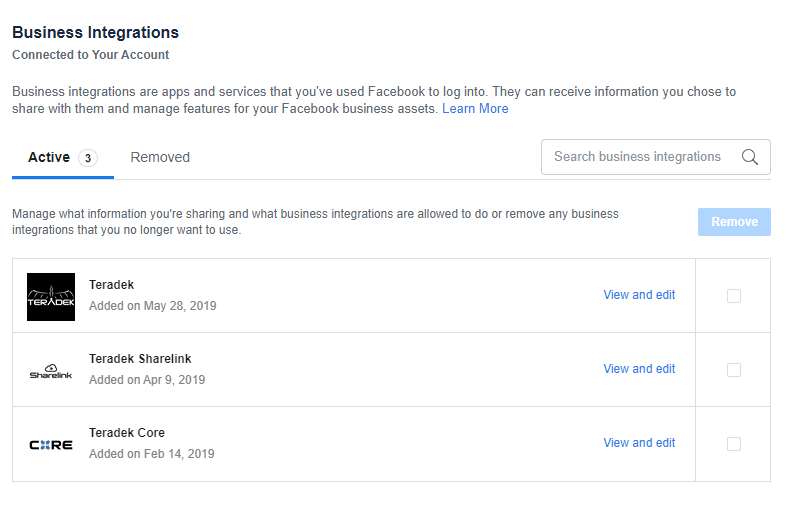The height and width of the screenshot is (521, 791).
Task: Click the Teradek app name
Action: [x=111, y=285]
